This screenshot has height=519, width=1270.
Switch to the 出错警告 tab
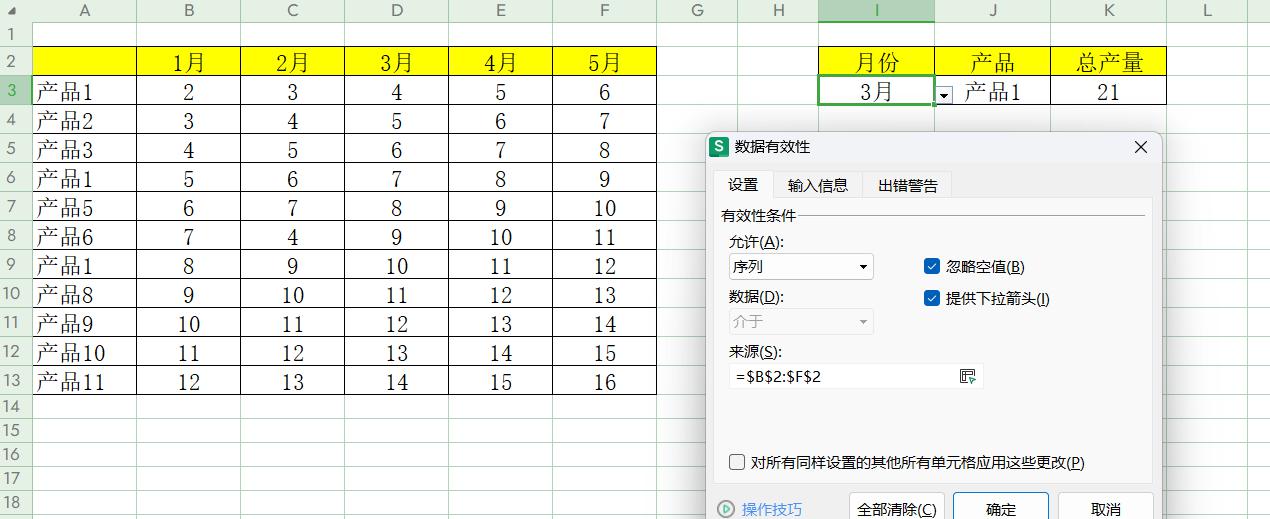[x=908, y=185]
